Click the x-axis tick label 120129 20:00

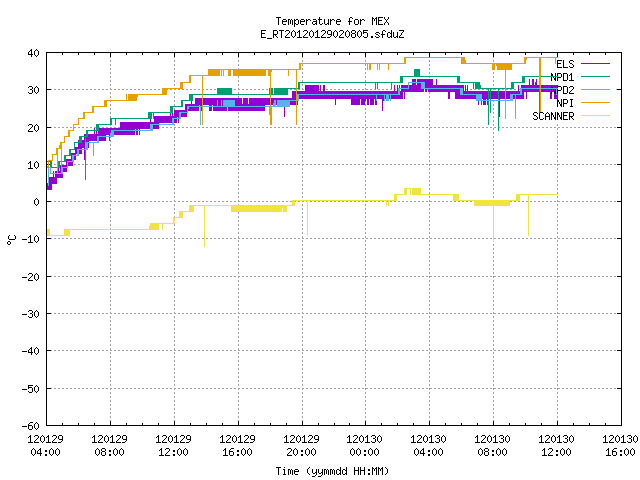[x=302, y=445]
